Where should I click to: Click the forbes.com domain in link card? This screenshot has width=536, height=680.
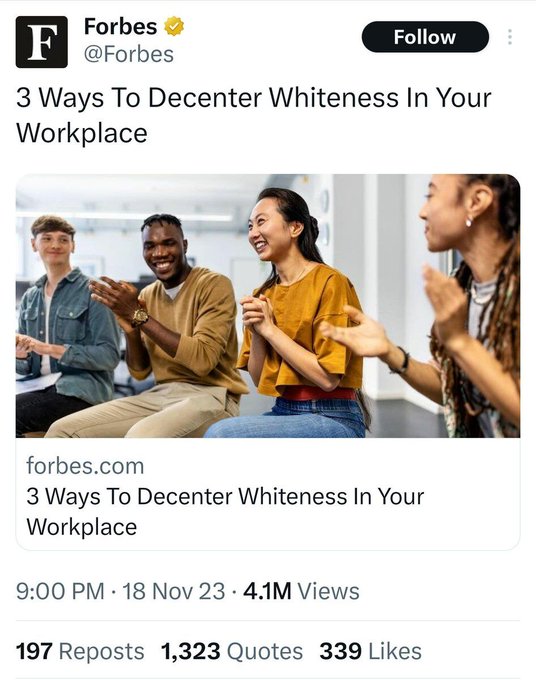point(85,466)
